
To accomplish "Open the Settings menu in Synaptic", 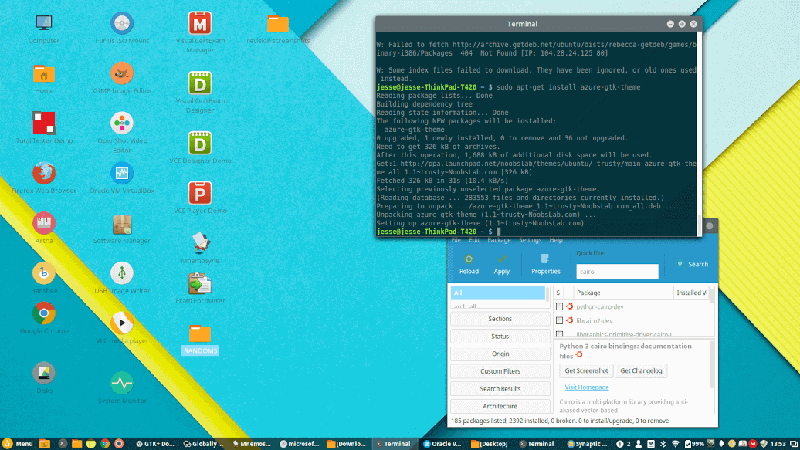I will pos(529,241).
